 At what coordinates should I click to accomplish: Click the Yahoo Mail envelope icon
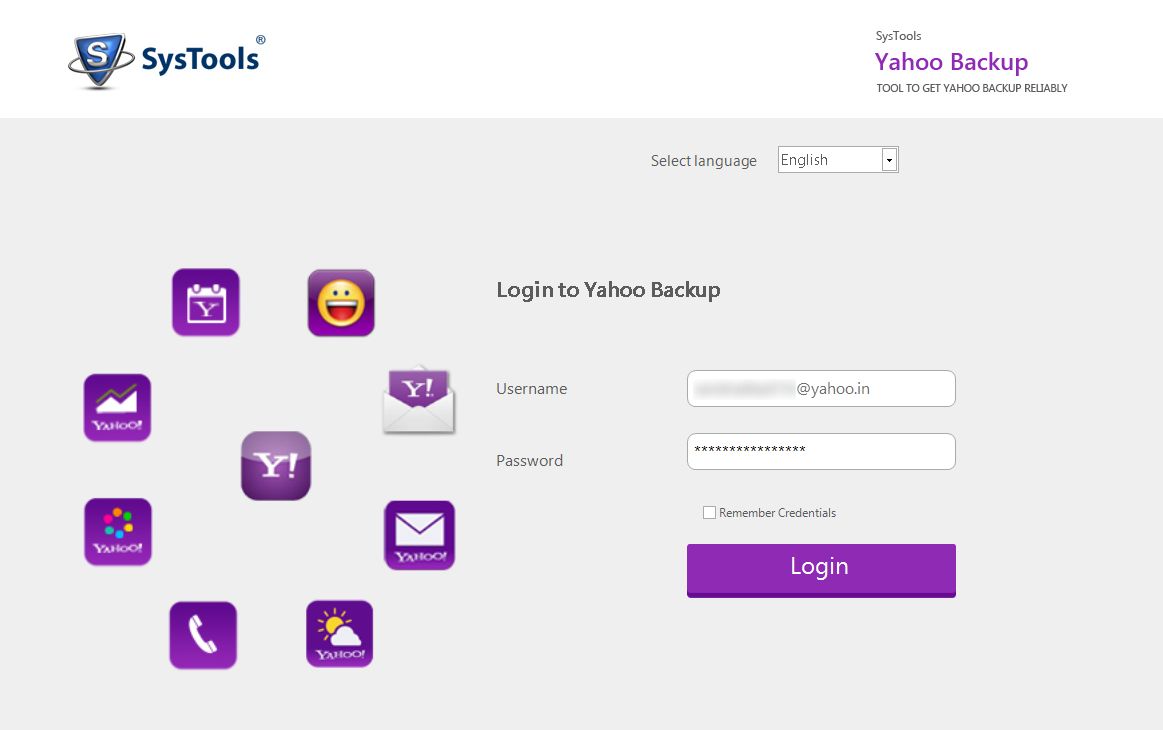pyautogui.click(x=419, y=534)
